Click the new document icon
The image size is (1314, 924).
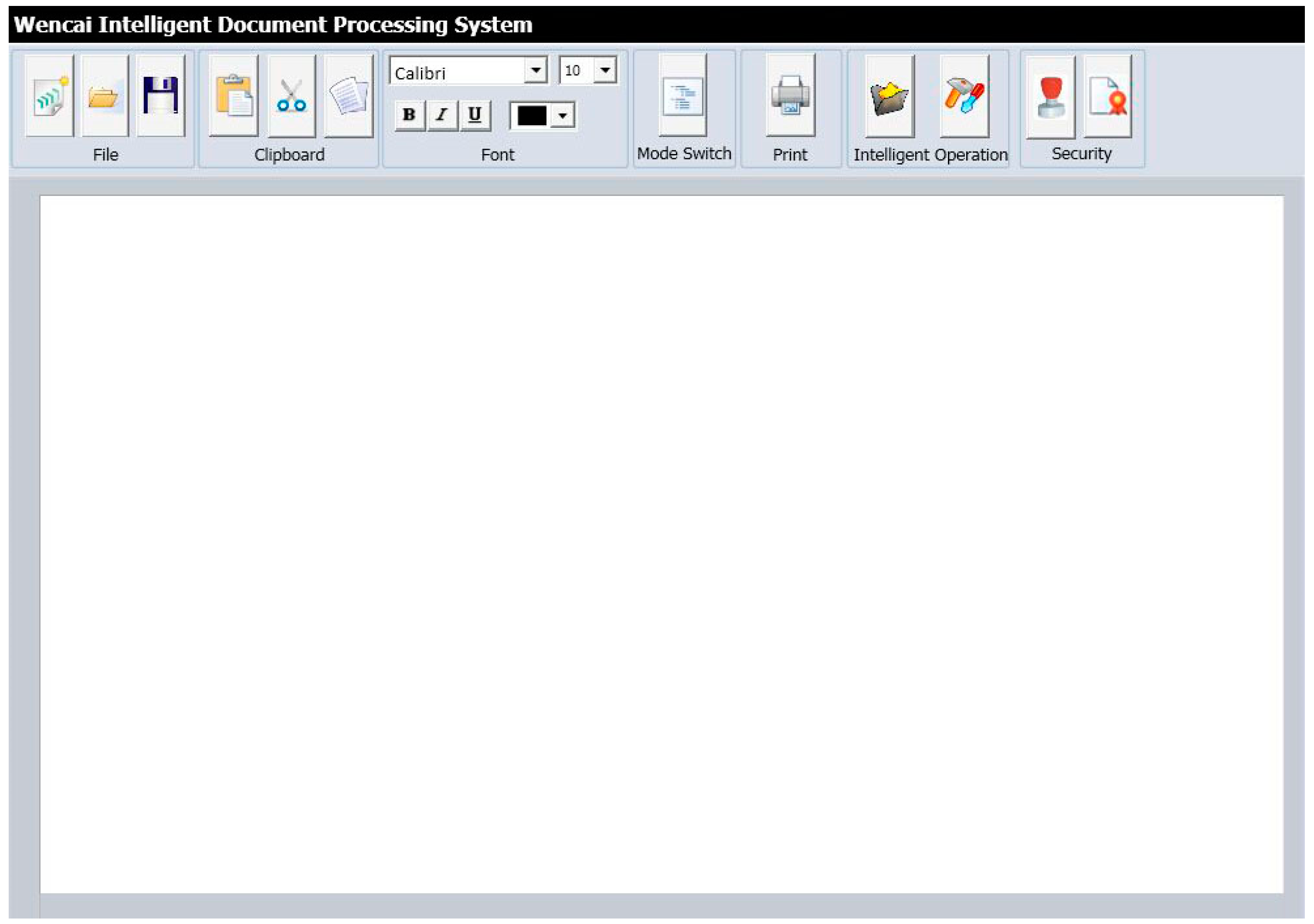pyautogui.click(x=50, y=96)
